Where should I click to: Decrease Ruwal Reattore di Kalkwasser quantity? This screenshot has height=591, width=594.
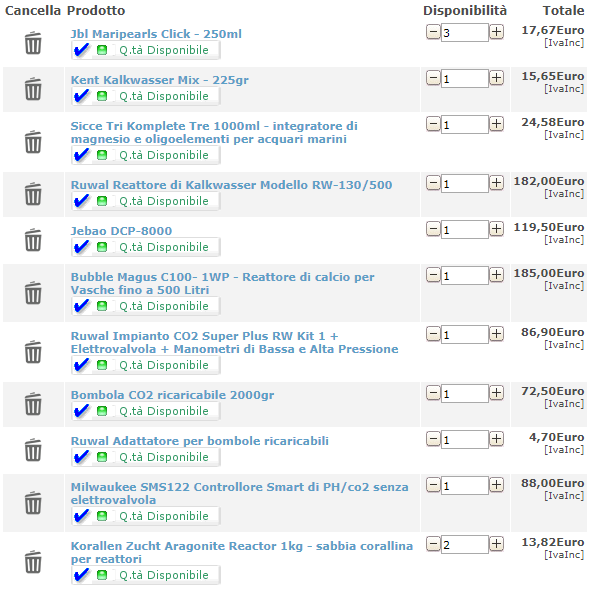coord(433,183)
